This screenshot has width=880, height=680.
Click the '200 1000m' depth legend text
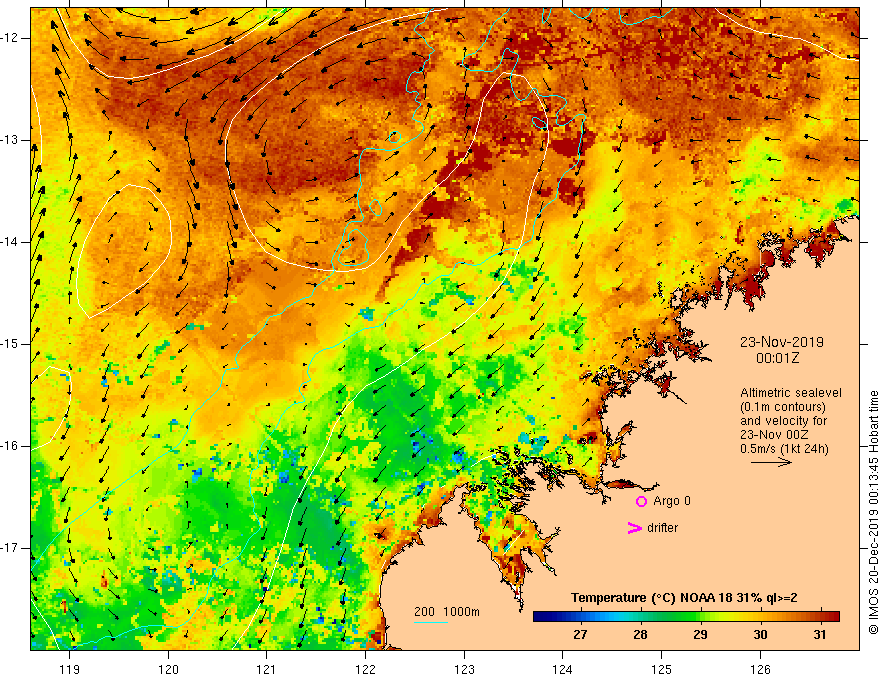[x=447, y=612]
